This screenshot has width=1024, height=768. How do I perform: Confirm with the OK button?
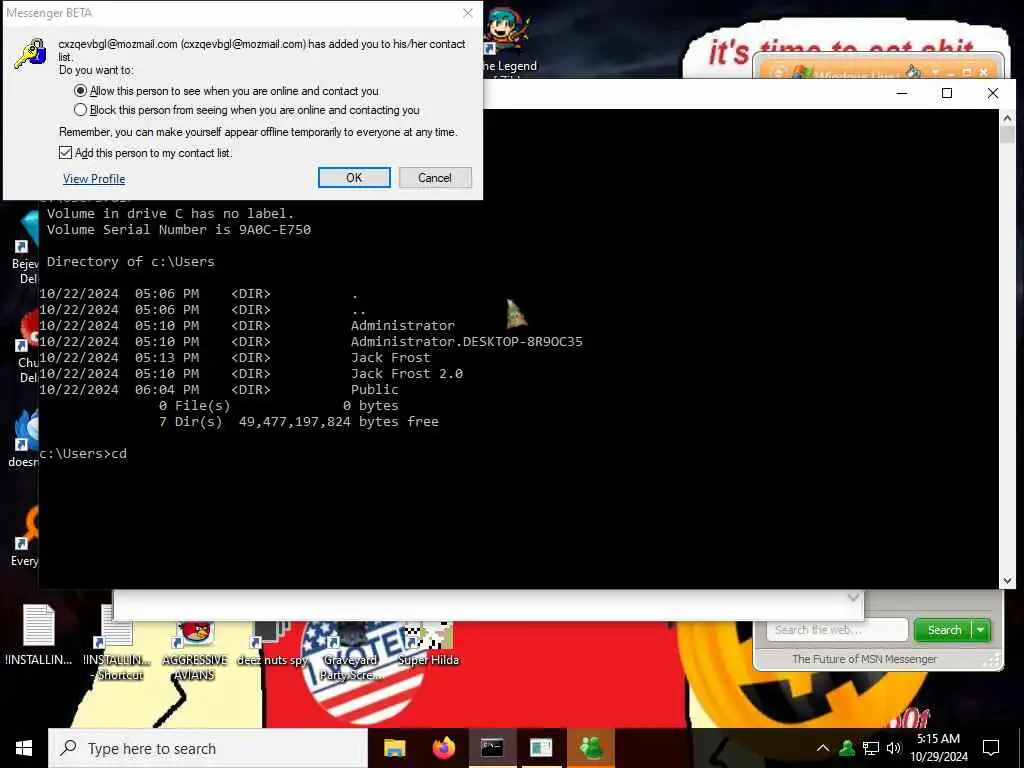click(354, 178)
